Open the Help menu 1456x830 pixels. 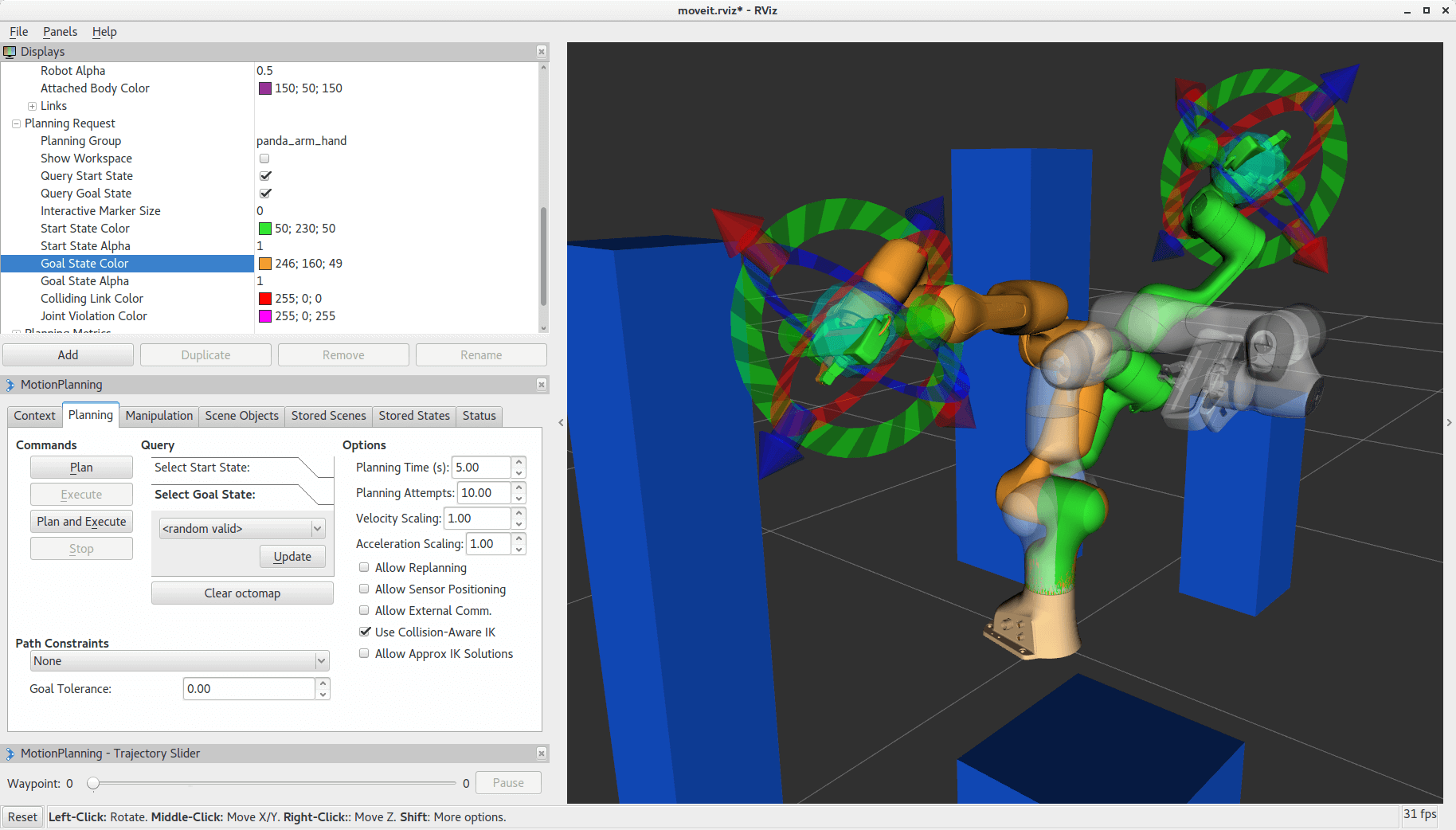point(104,32)
